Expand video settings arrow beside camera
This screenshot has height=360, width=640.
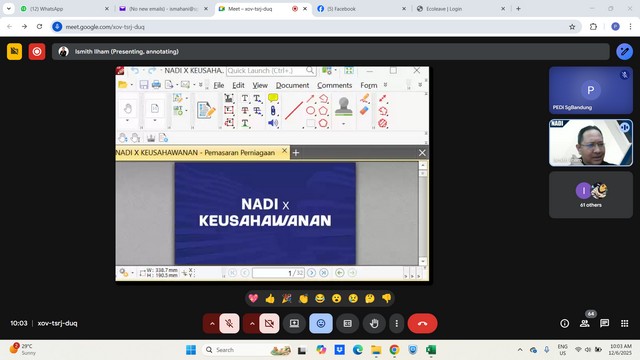point(252,323)
